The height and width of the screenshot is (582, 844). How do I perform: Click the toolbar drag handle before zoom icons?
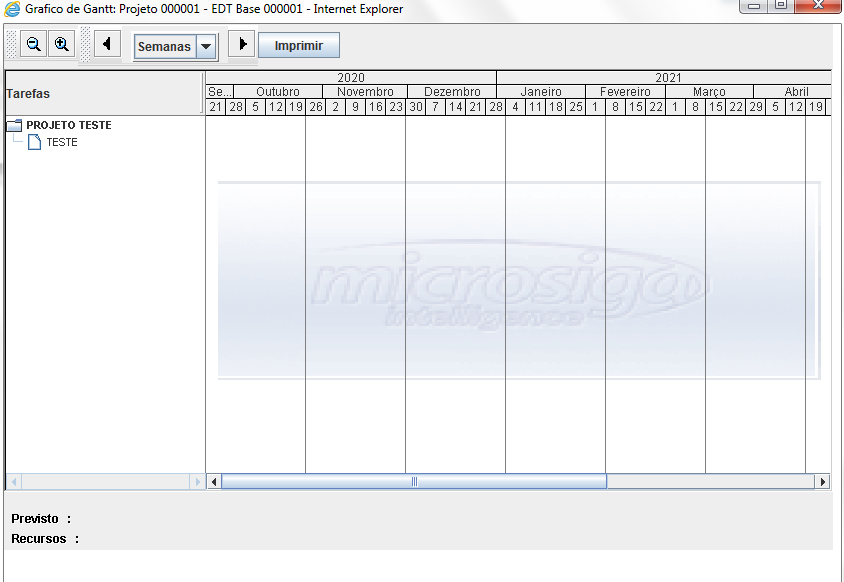coord(11,44)
